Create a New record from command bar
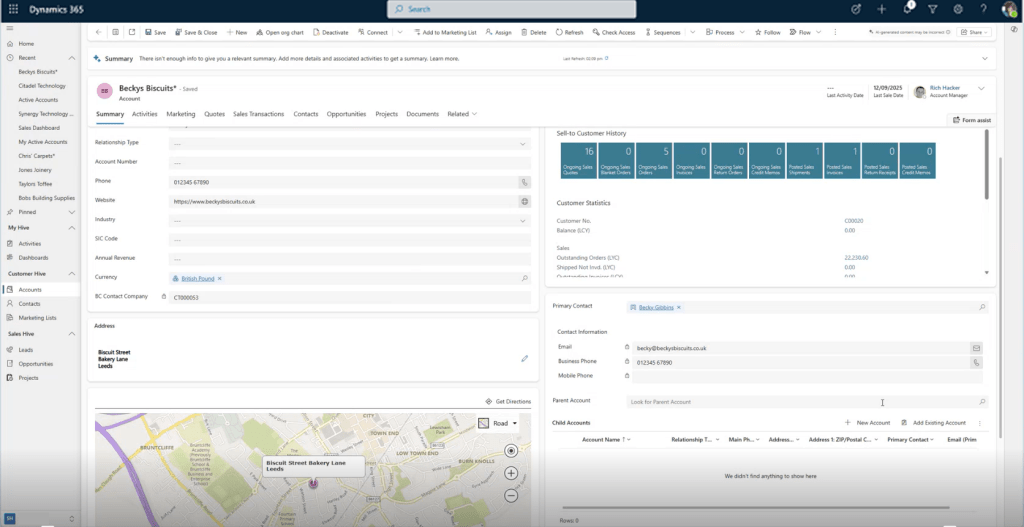 click(236, 32)
